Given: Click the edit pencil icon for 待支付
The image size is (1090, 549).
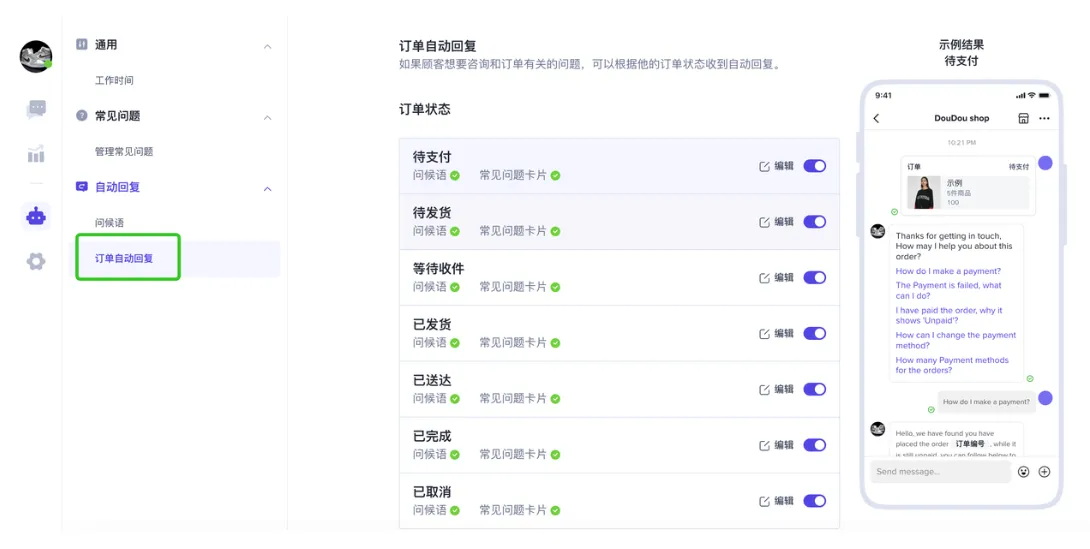Looking at the screenshot, I should coord(764,166).
